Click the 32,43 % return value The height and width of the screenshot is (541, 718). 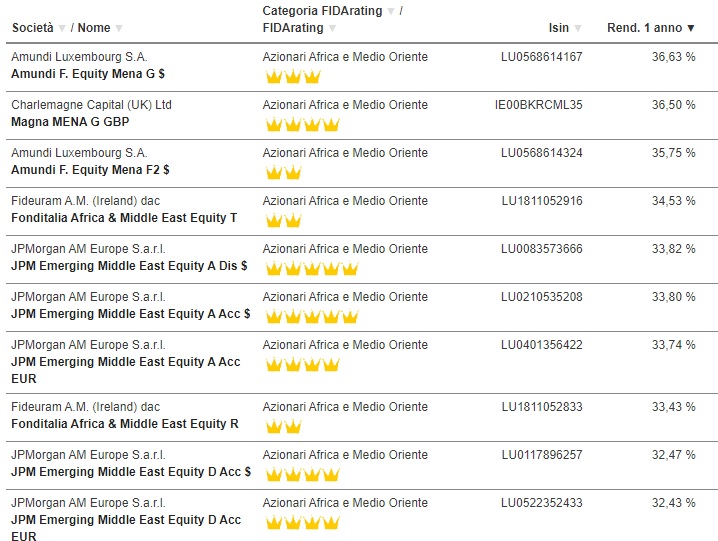(674, 503)
